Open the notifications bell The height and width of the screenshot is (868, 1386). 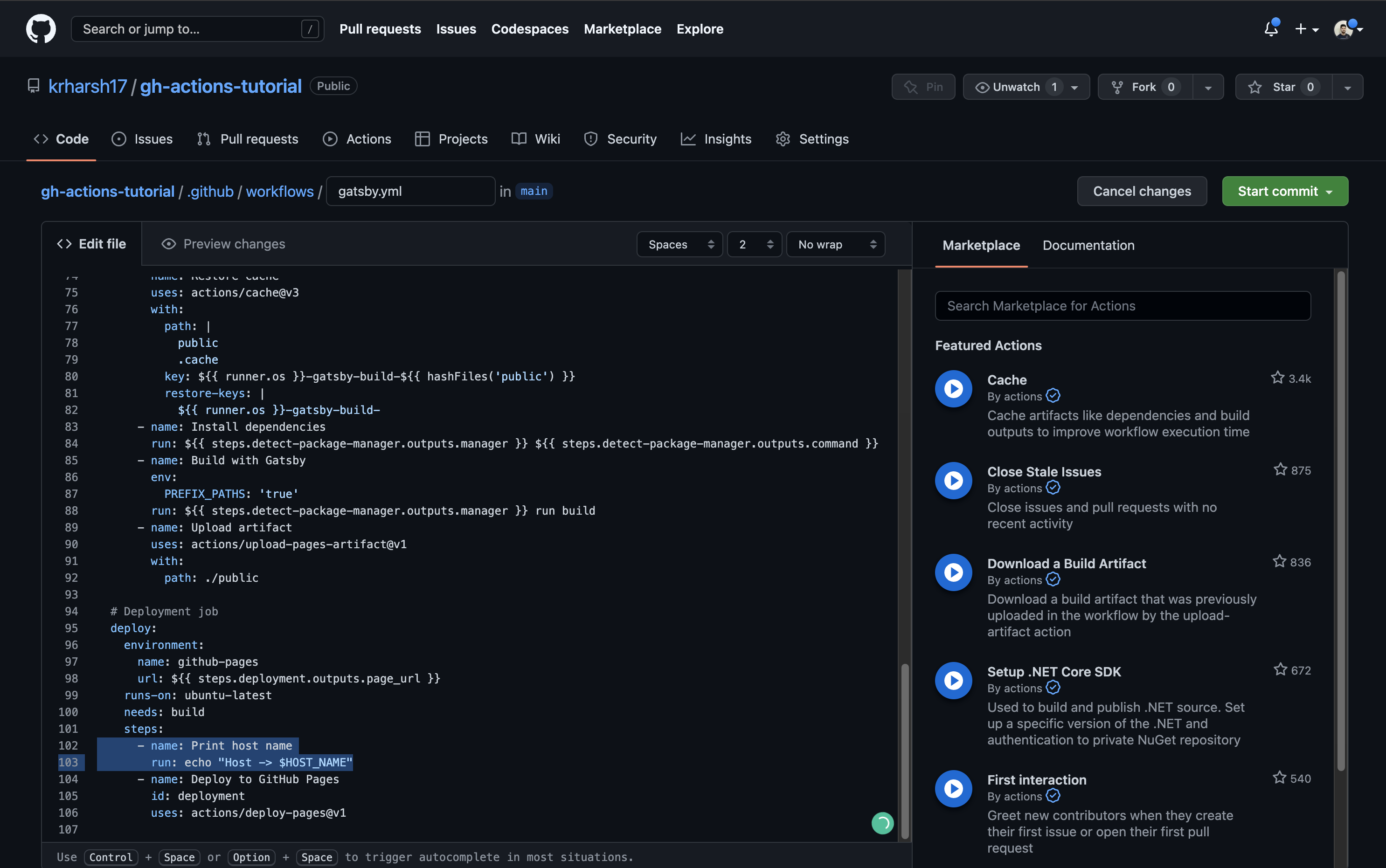tap(1271, 29)
